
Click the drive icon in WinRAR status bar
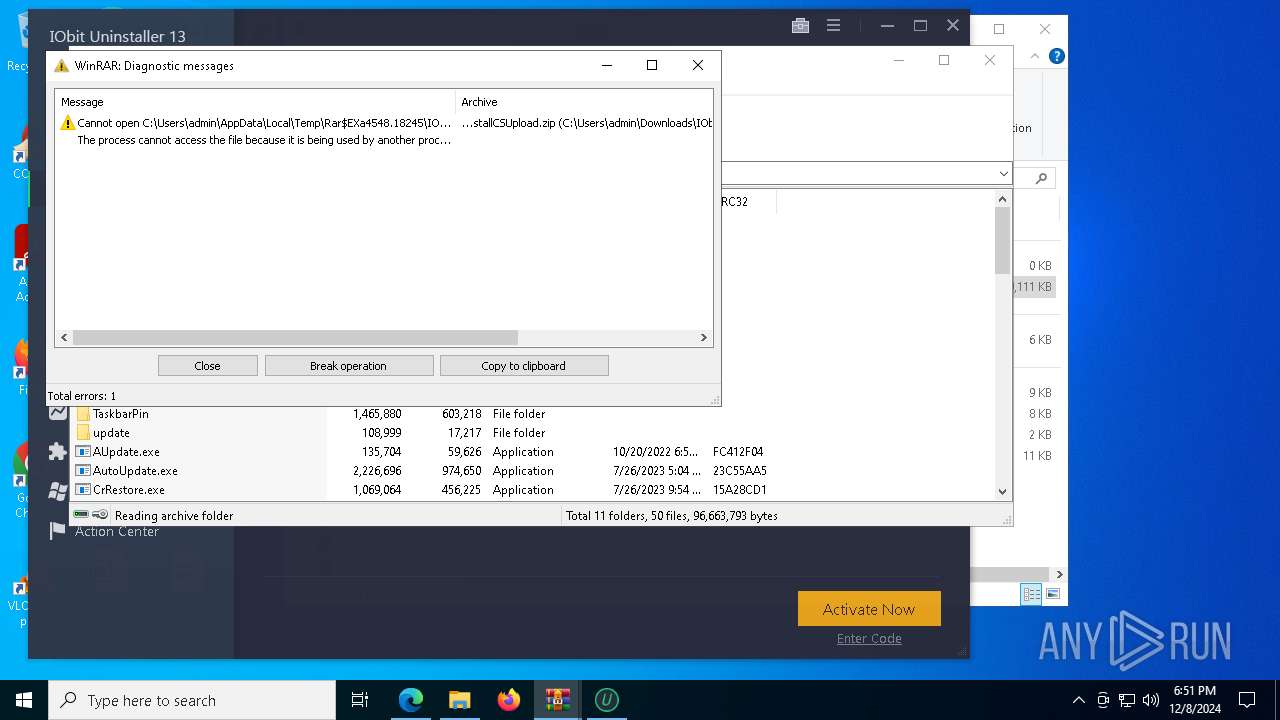81,515
